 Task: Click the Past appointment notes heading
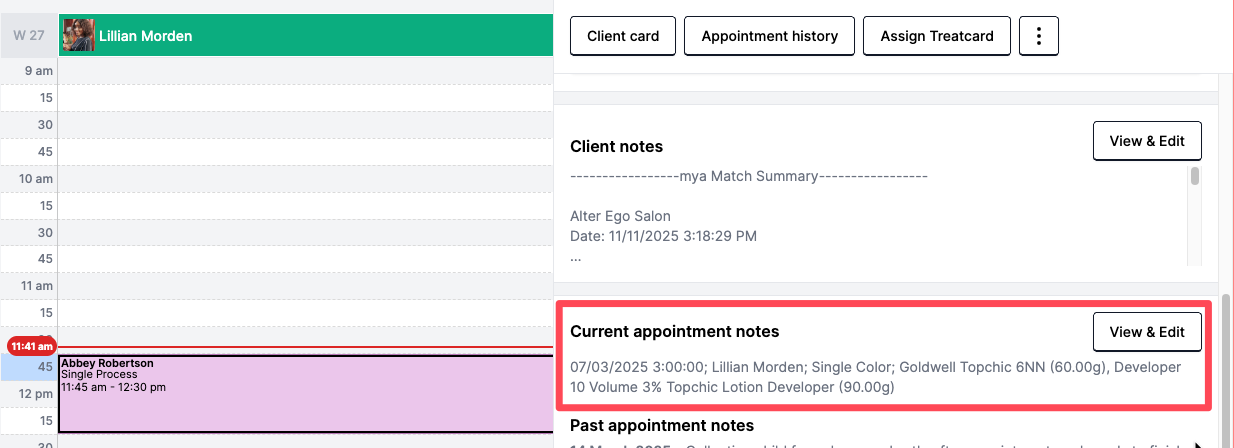coord(662,426)
